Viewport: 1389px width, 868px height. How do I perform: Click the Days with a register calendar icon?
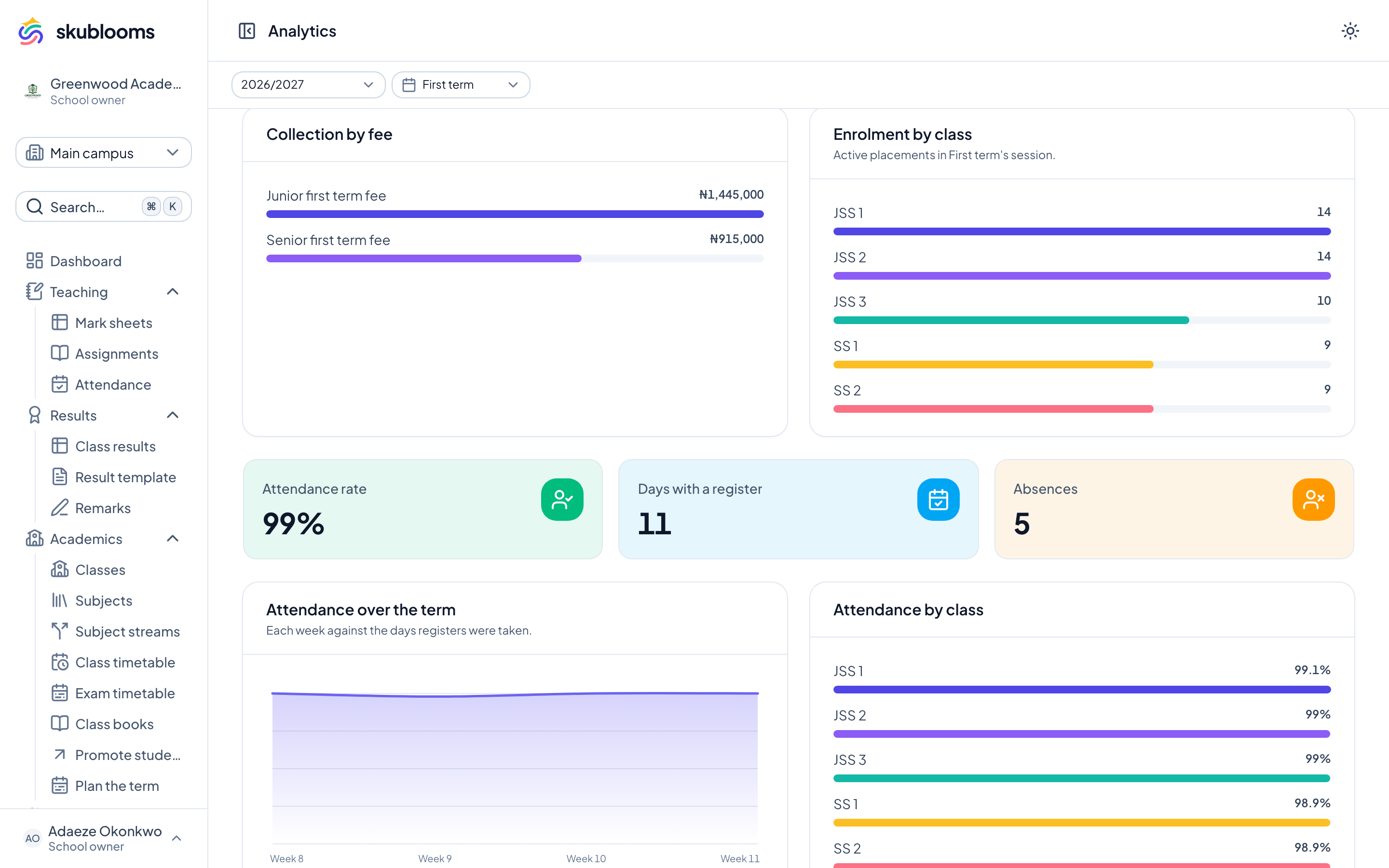coord(938,500)
